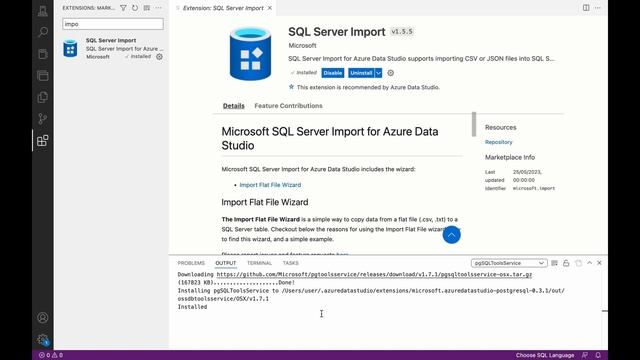This screenshot has width=640, height=360.
Task: Open the TERMINAL panel tab
Action: [259, 263]
